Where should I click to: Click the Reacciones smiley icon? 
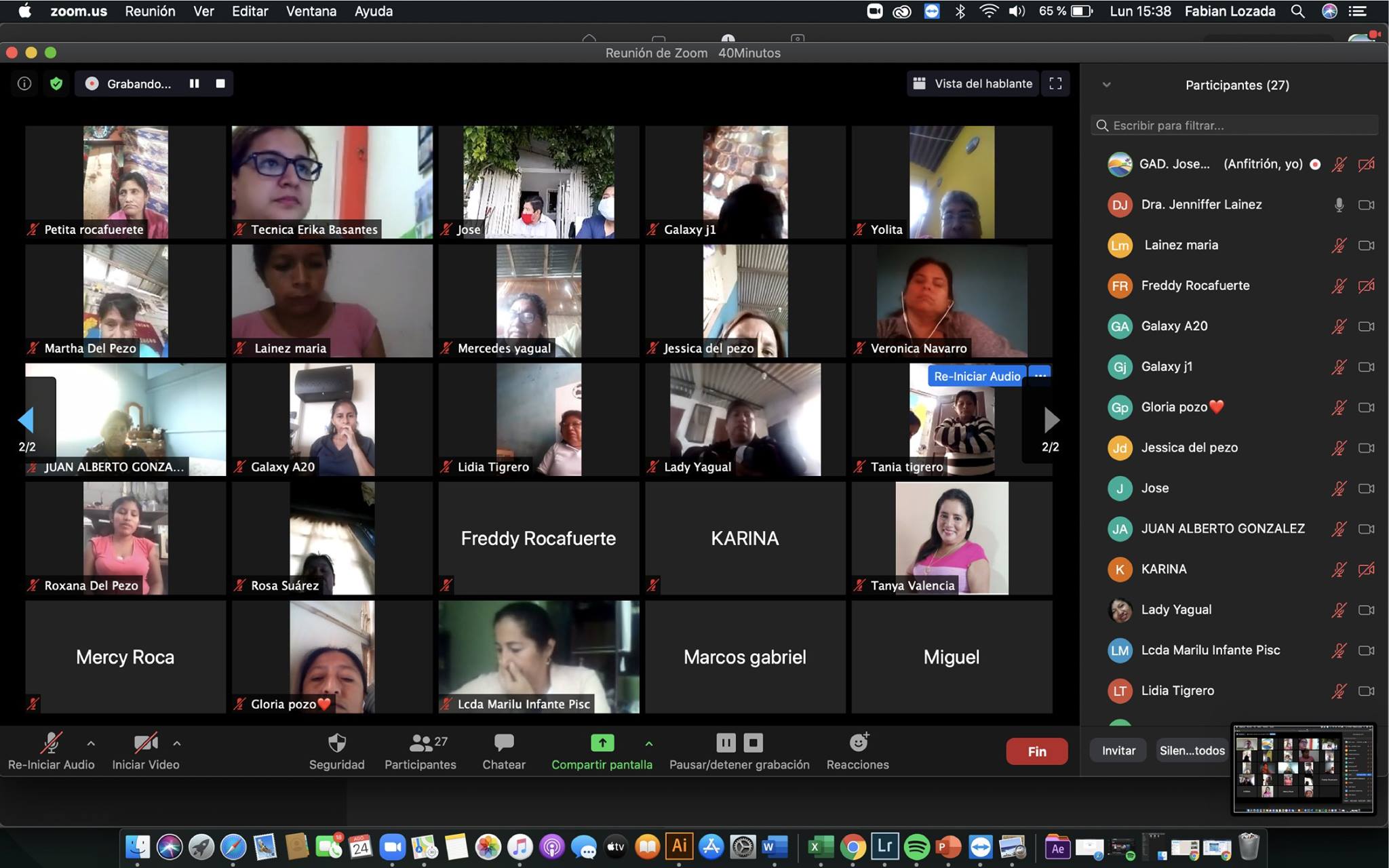point(858,743)
